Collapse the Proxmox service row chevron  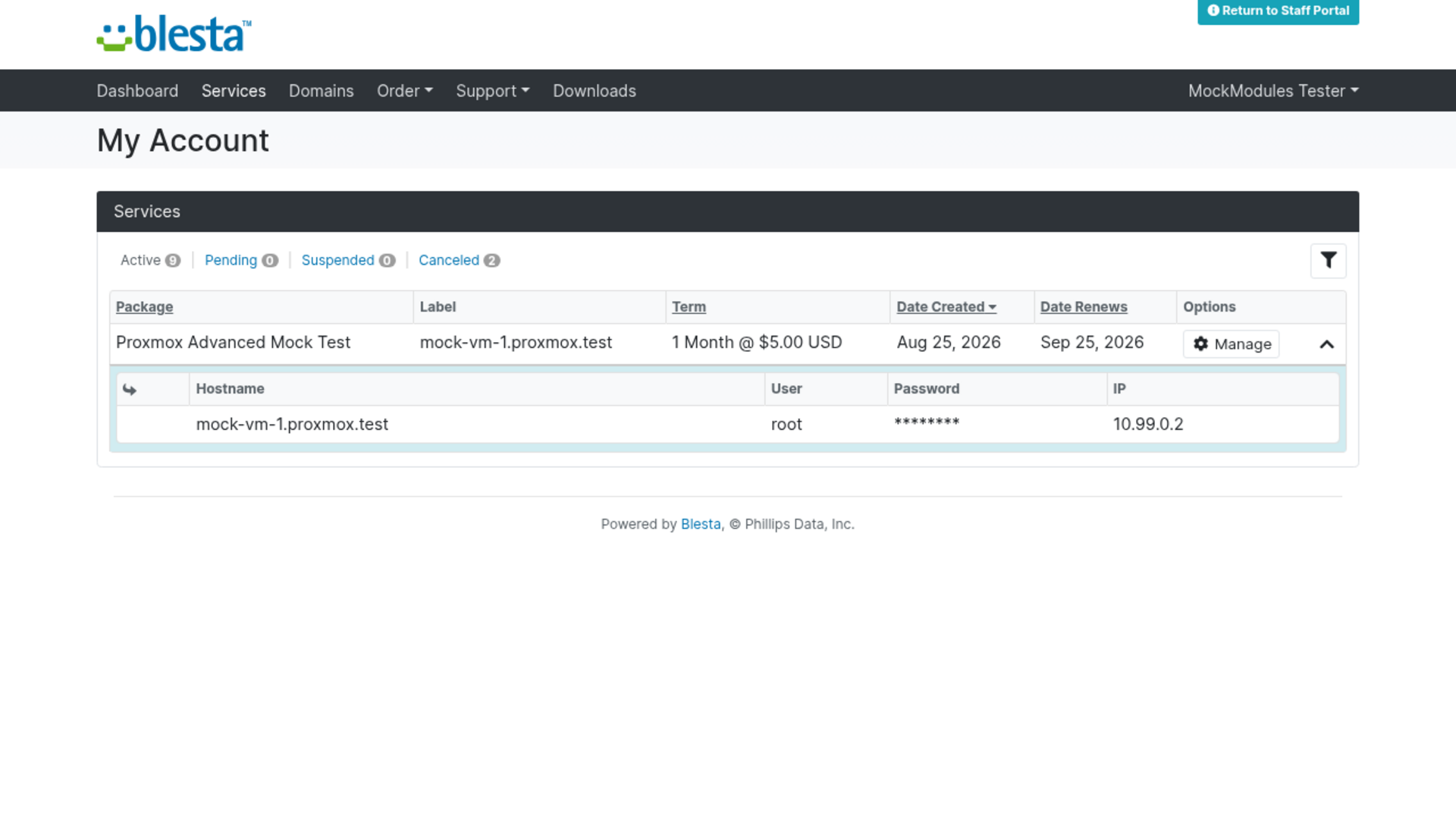click(1326, 344)
